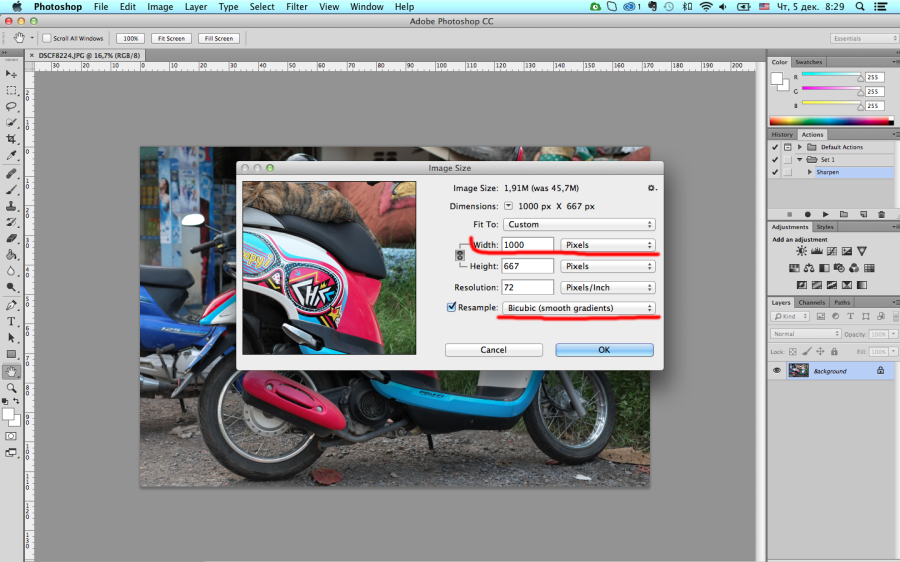Image resolution: width=900 pixels, height=562 pixels.
Task: Select the Quick Selection tool
Action: coord(11,122)
